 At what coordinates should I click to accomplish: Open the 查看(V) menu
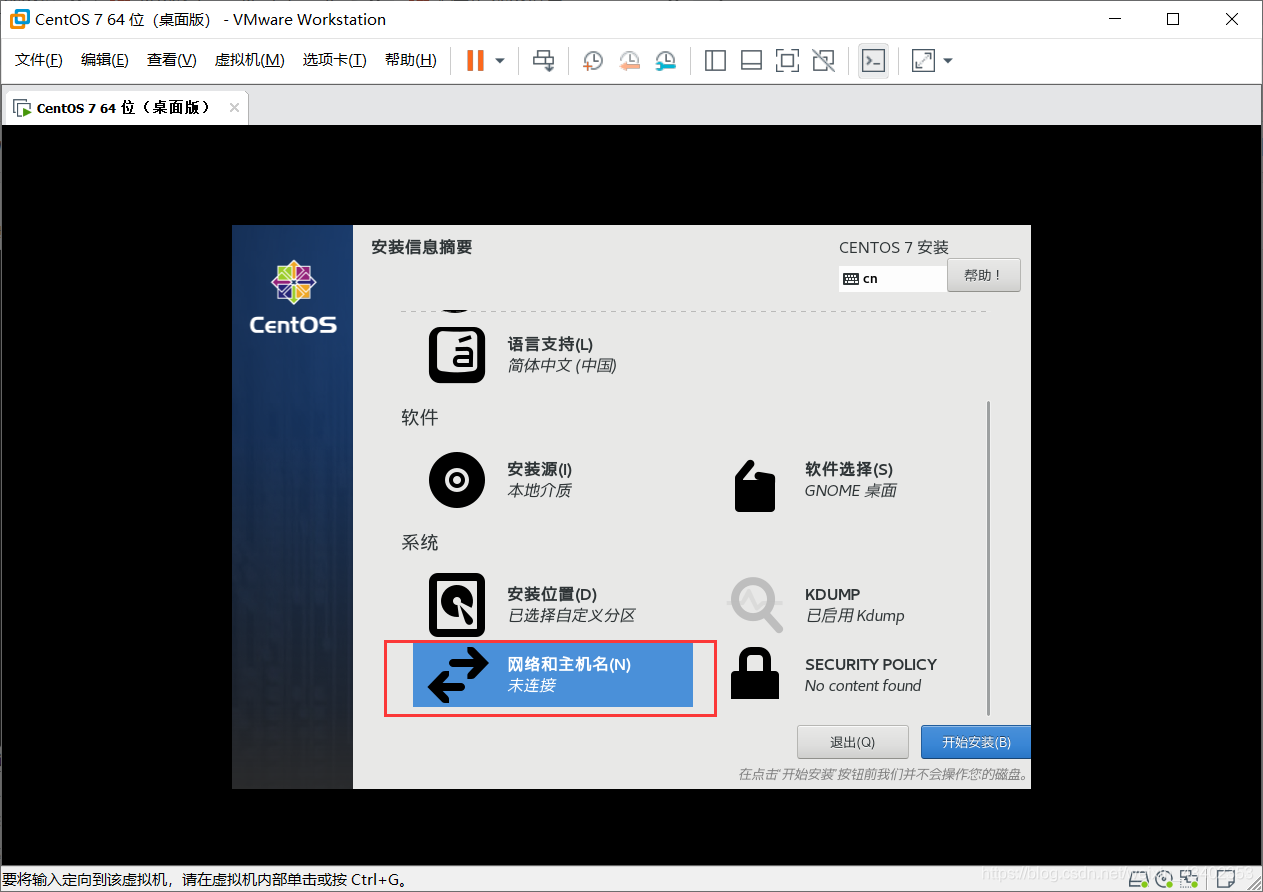coord(172,60)
